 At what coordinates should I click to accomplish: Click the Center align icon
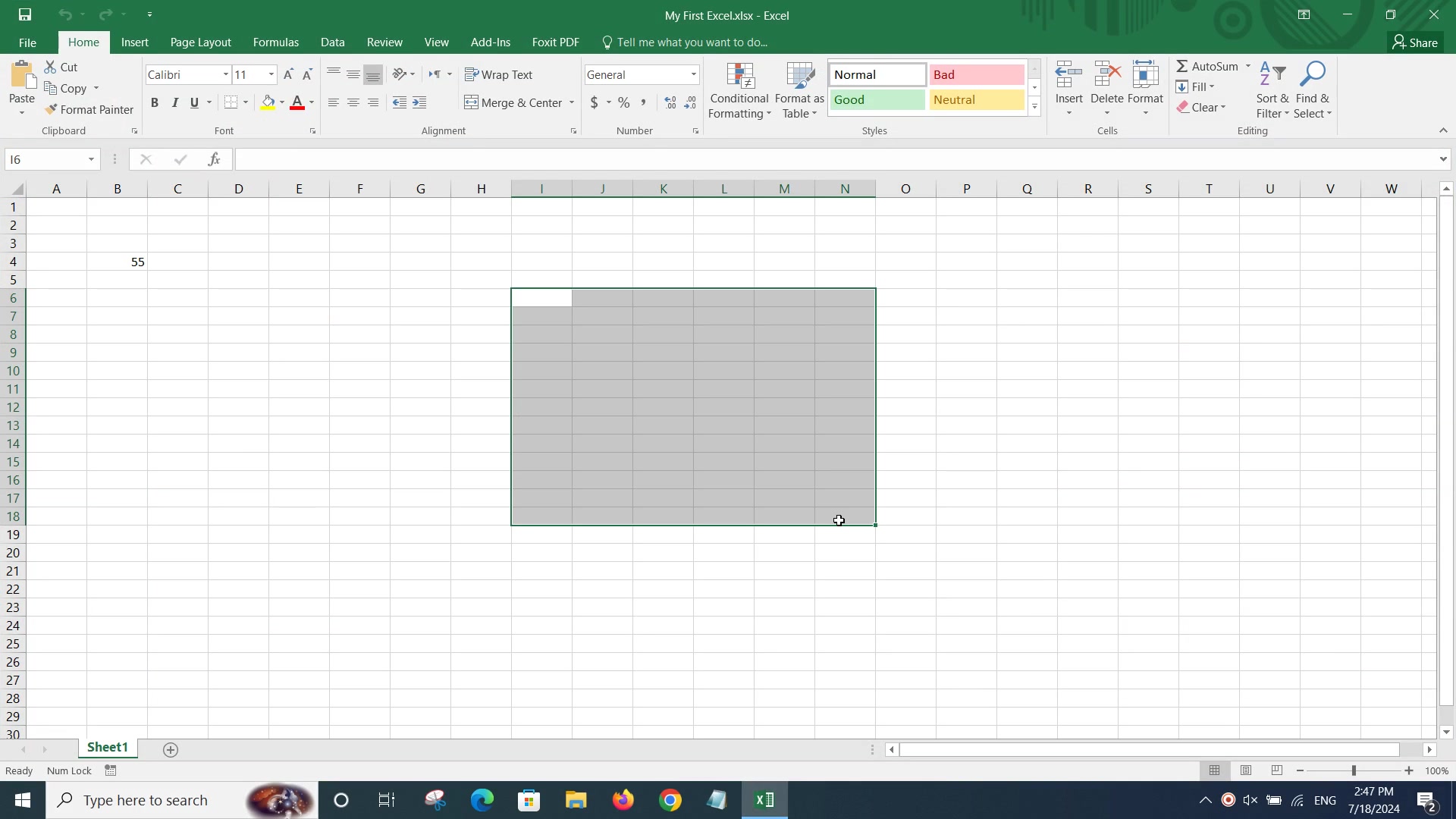353,102
